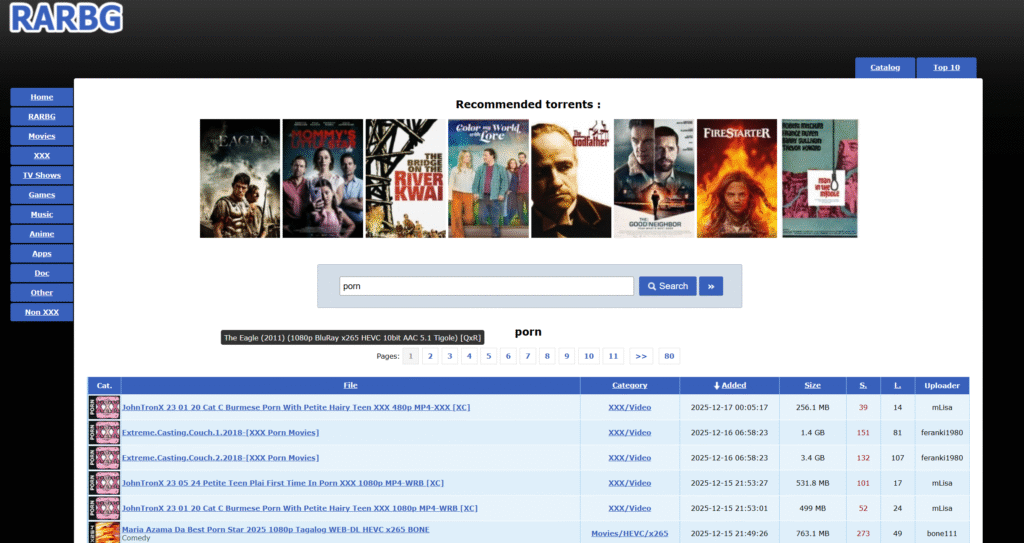The height and width of the screenshot is (543, 1024).
Task: Open the Movies/HEVC/x265 category link
Action: [x=629, y=533]
